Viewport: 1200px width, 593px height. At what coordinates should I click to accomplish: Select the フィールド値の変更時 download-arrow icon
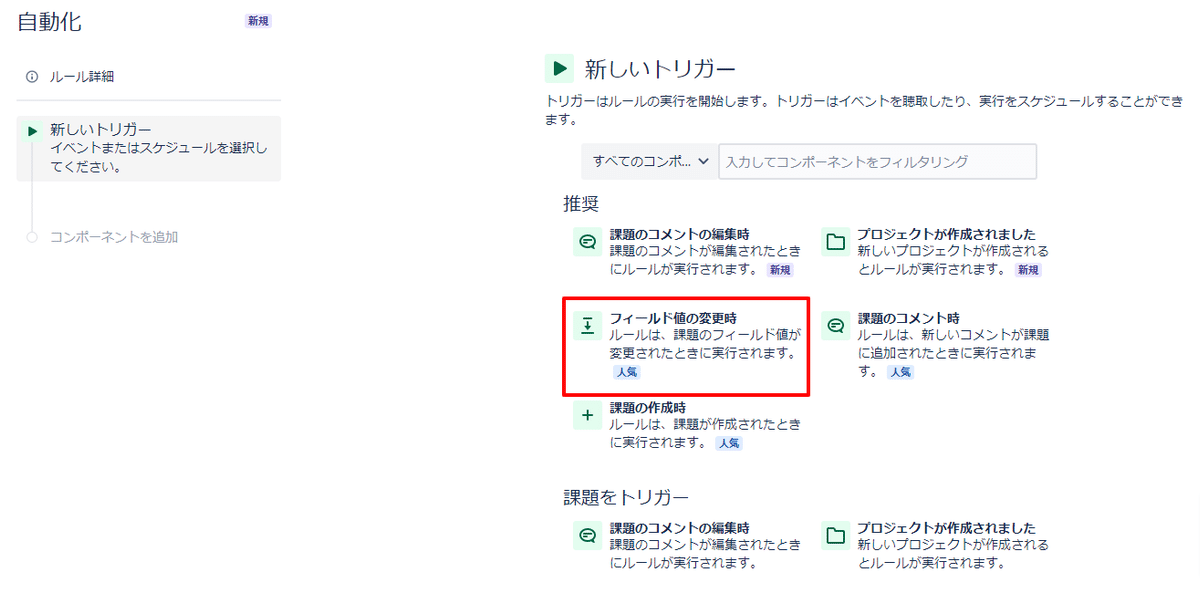(588, 326)
